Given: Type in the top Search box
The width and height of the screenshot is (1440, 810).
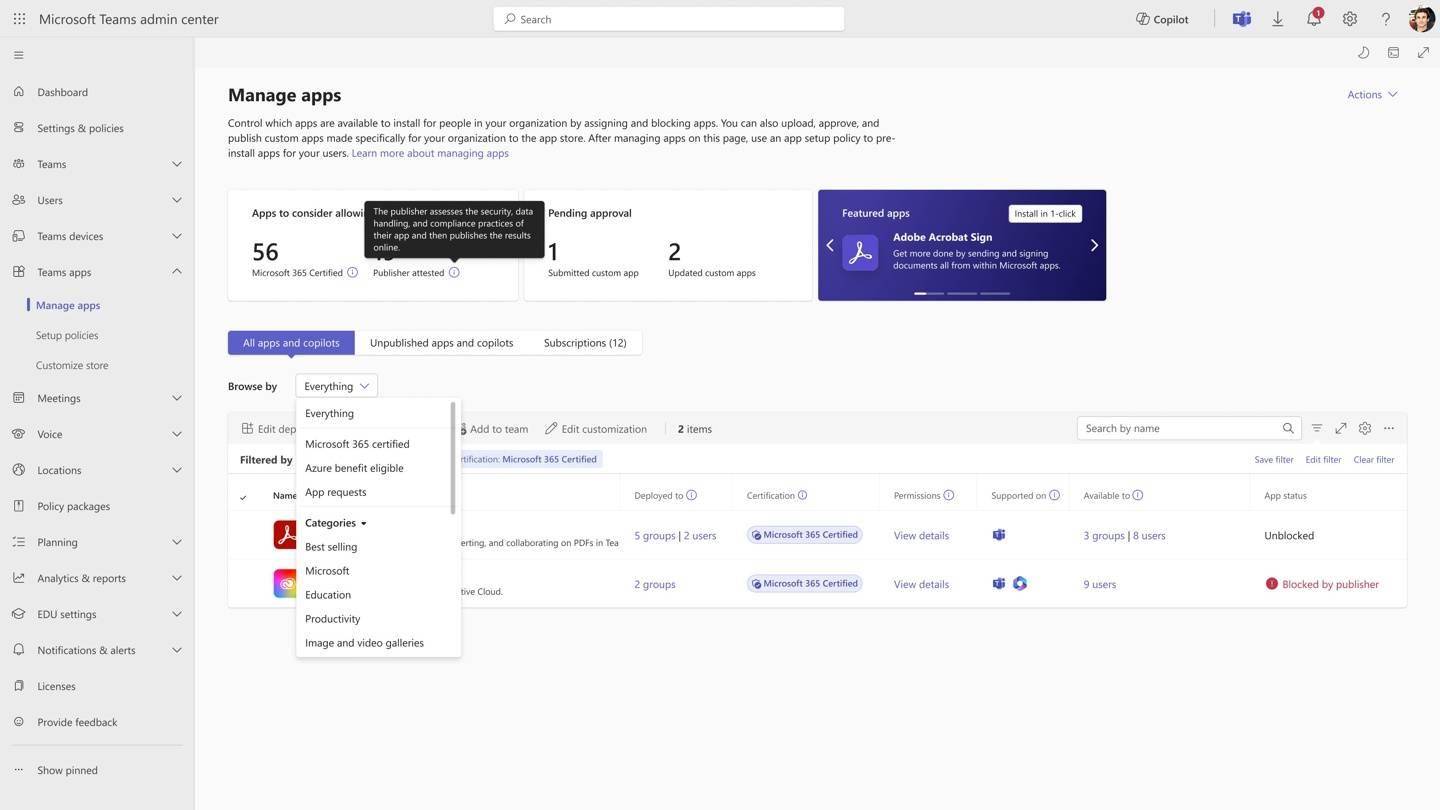Looking at the screenshot, I should point(668,18).
